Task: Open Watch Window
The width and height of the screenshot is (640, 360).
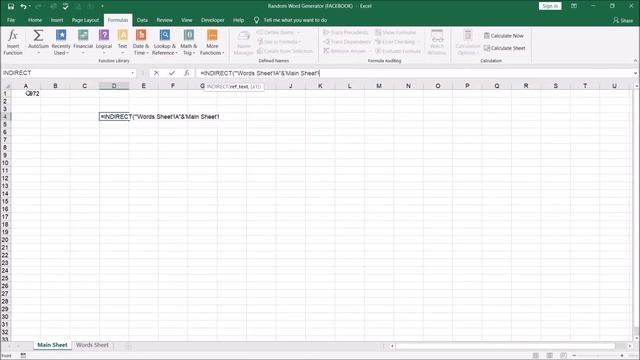Action: click(x=437, y=42)
